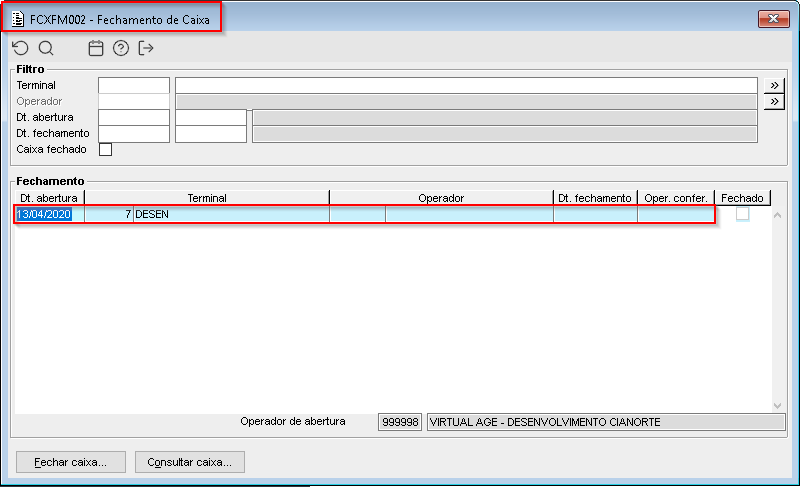Image resolution: width=800 pixels, height=487 pixels.
Task: Close the Fechamento de Caixa window
Action: point(773,19)
